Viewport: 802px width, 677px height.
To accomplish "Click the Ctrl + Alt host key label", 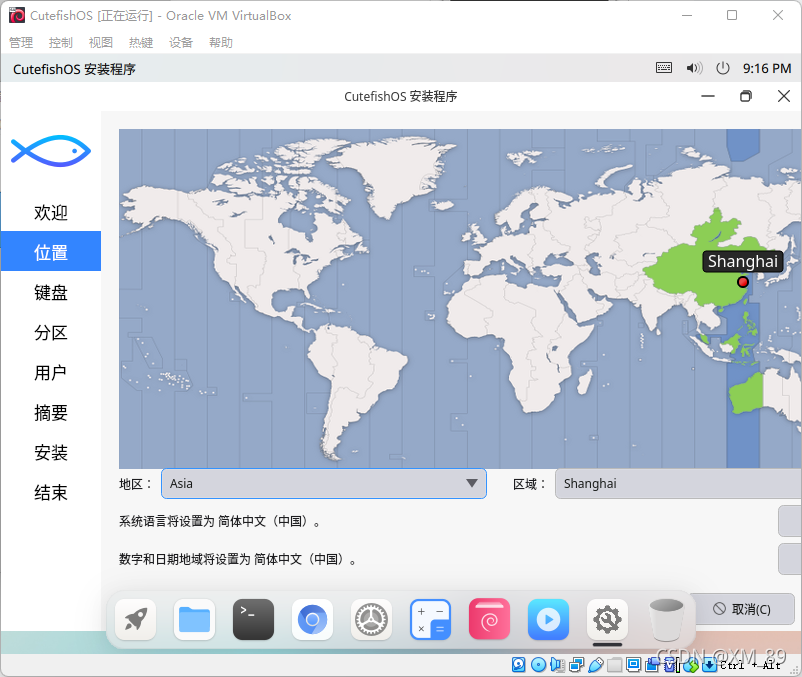I will (x=750, y=665).
